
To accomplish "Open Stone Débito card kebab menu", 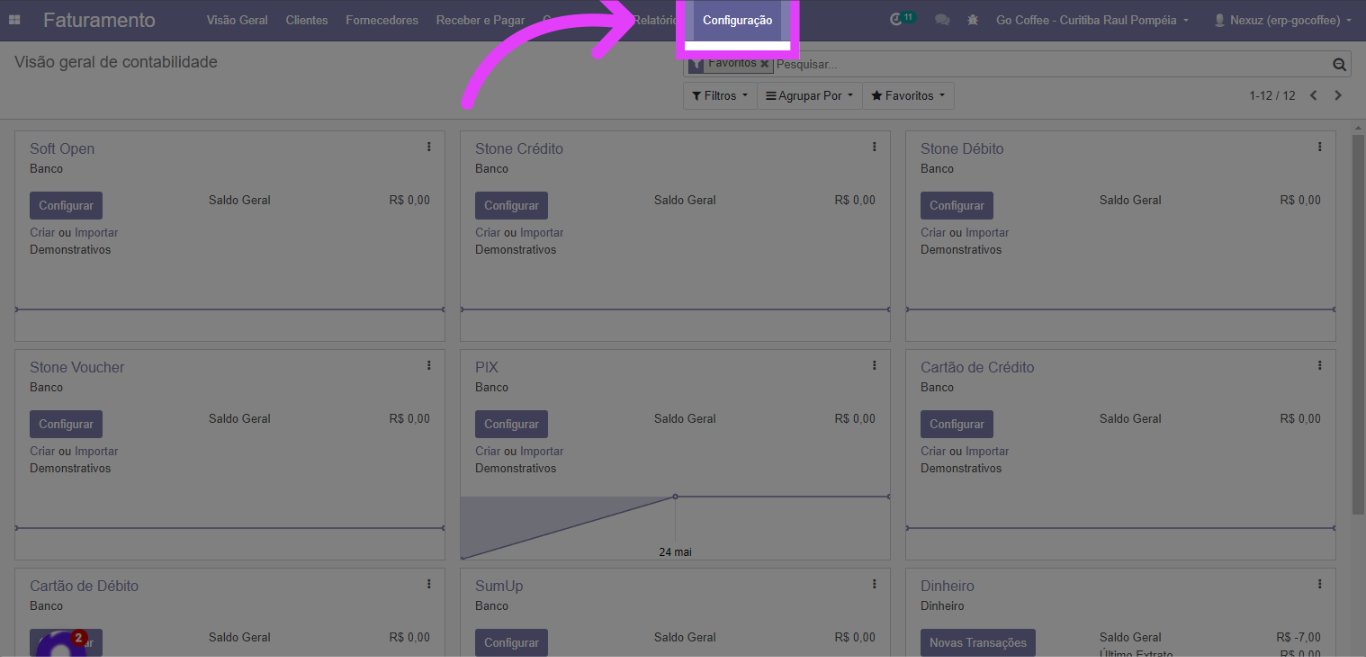I will point(1320,147).
